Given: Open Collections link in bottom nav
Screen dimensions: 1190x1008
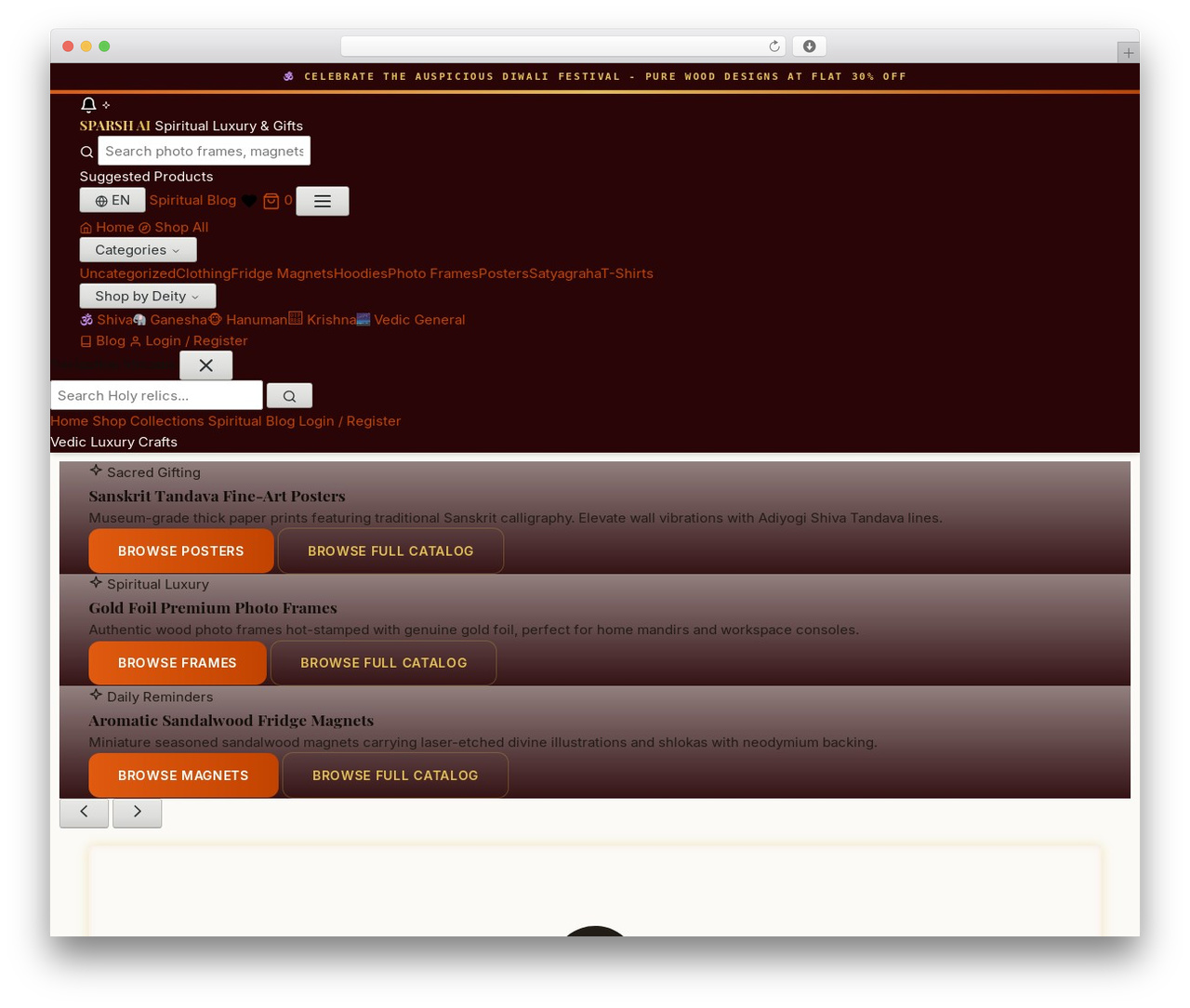Looking at the screenshot, I should (x=166, y=421).
